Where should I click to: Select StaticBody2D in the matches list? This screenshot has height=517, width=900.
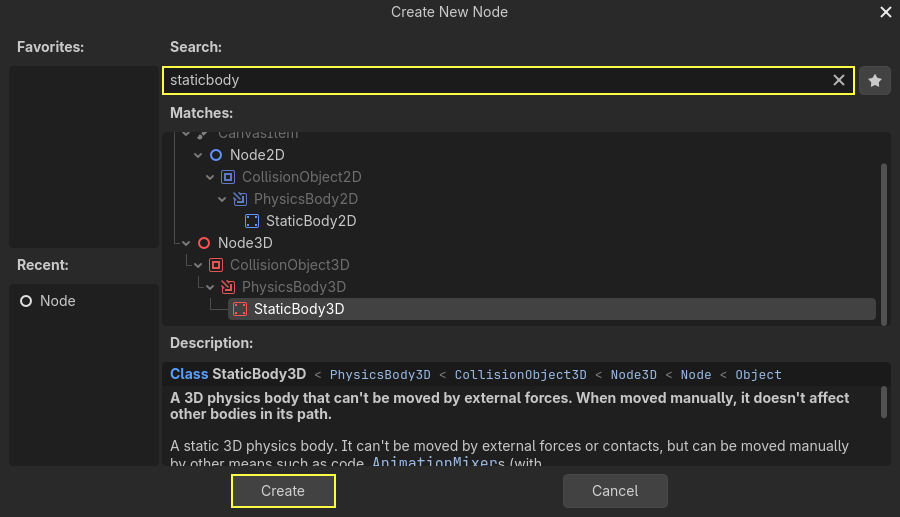pyautogui.click(x=310, y=221)
